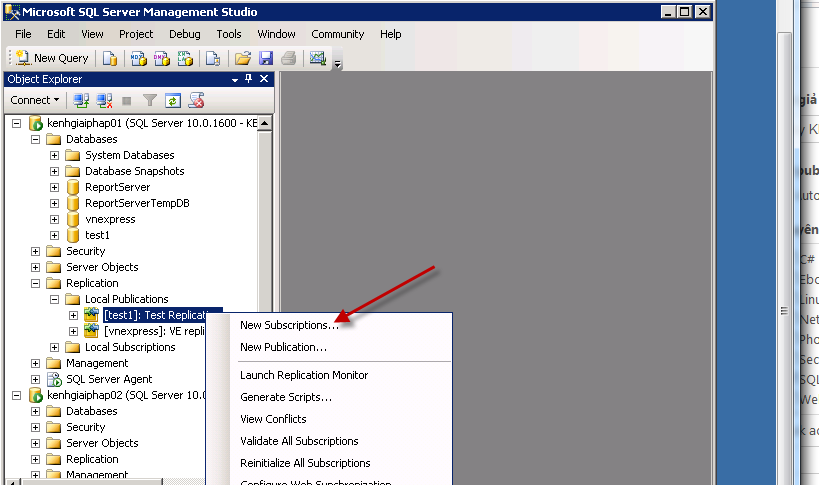Expand the ReportServerTempDB database node
Viewport: 819px width, 485px height.
[54, 203]
